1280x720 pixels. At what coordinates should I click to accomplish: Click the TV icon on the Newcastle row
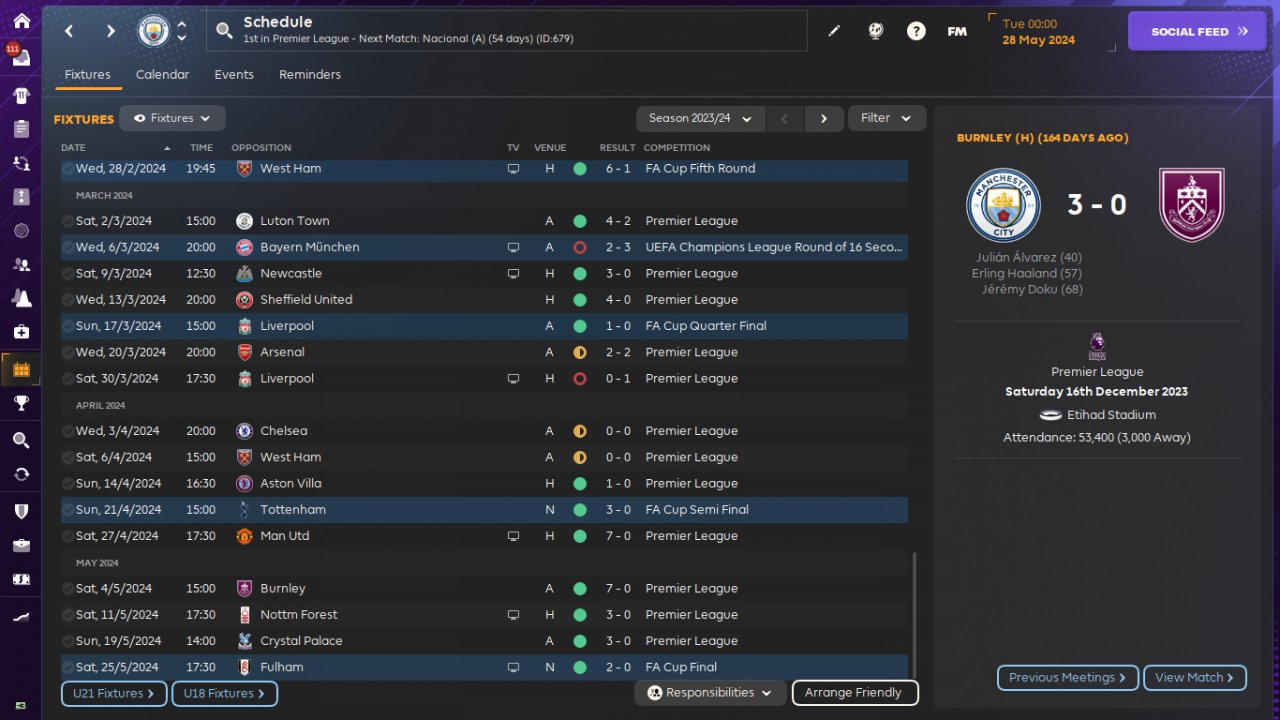(513, 273)
